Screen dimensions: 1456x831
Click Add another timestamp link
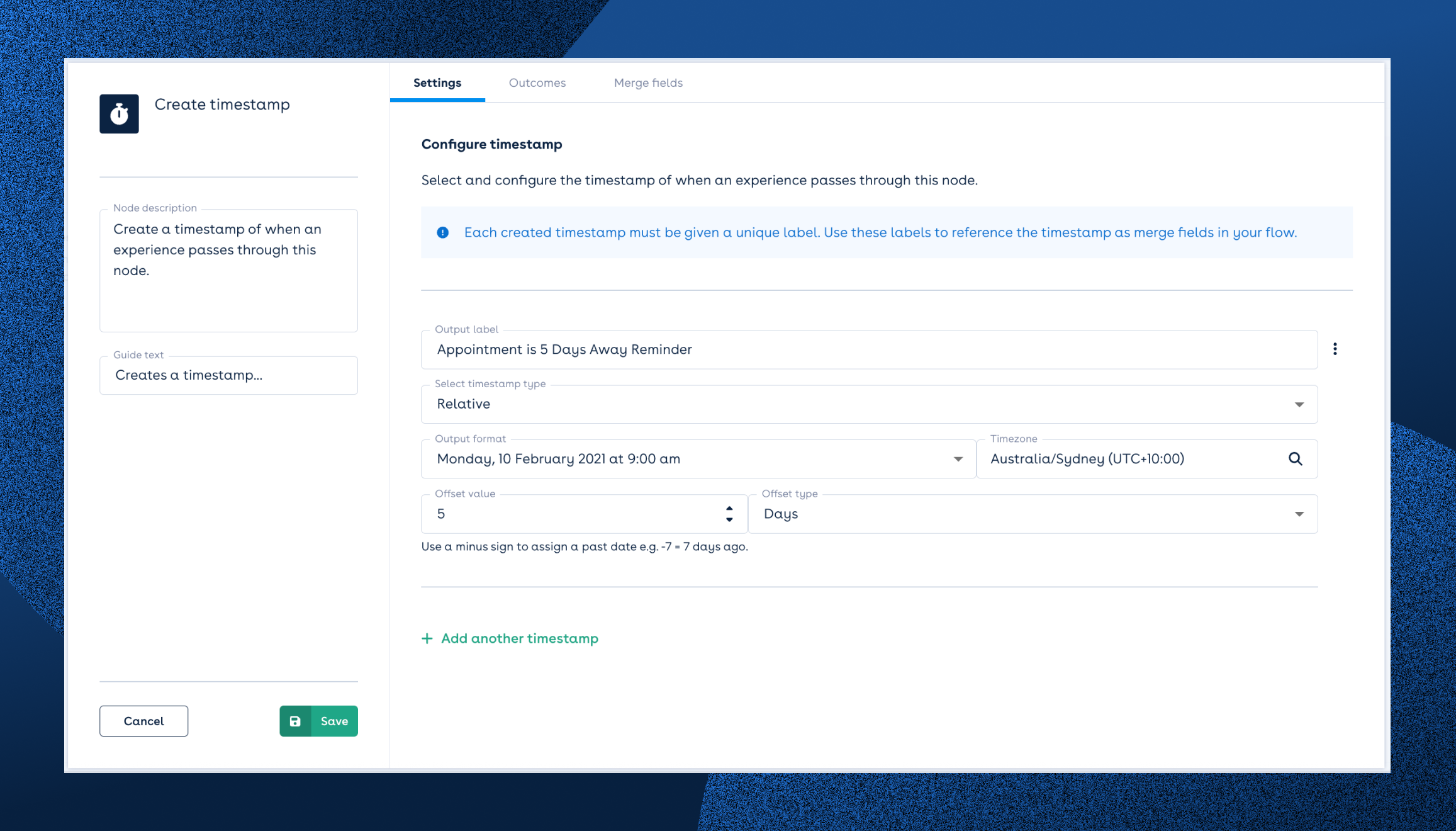point(519,638)
